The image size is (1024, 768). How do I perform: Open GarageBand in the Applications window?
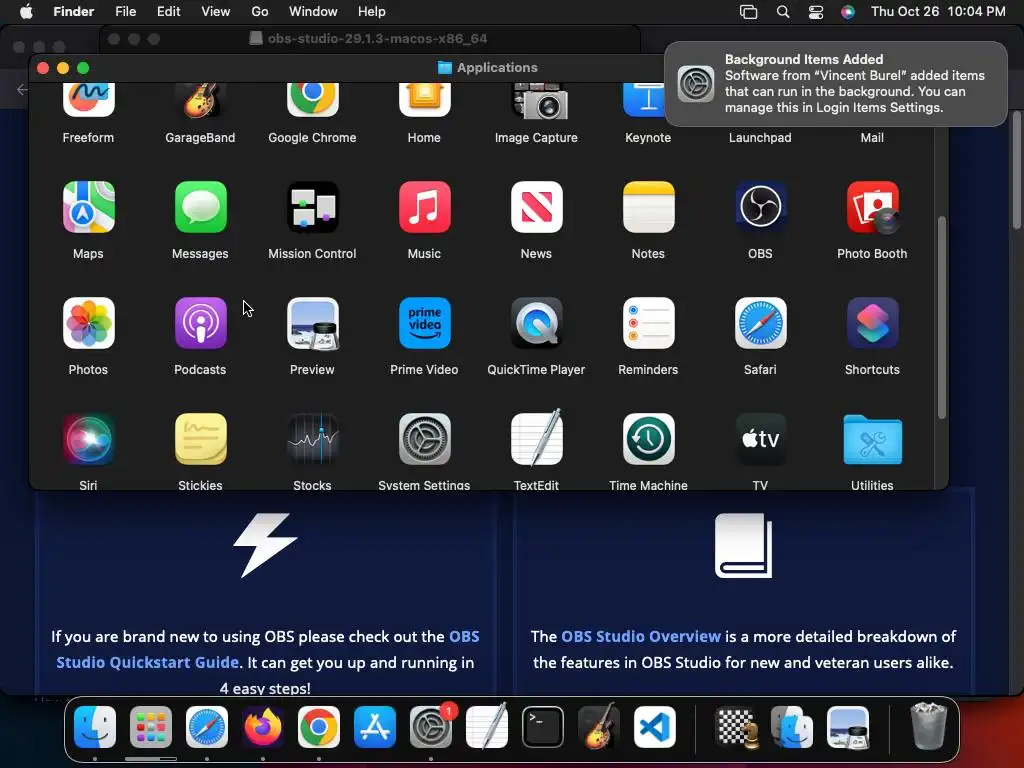200,101
